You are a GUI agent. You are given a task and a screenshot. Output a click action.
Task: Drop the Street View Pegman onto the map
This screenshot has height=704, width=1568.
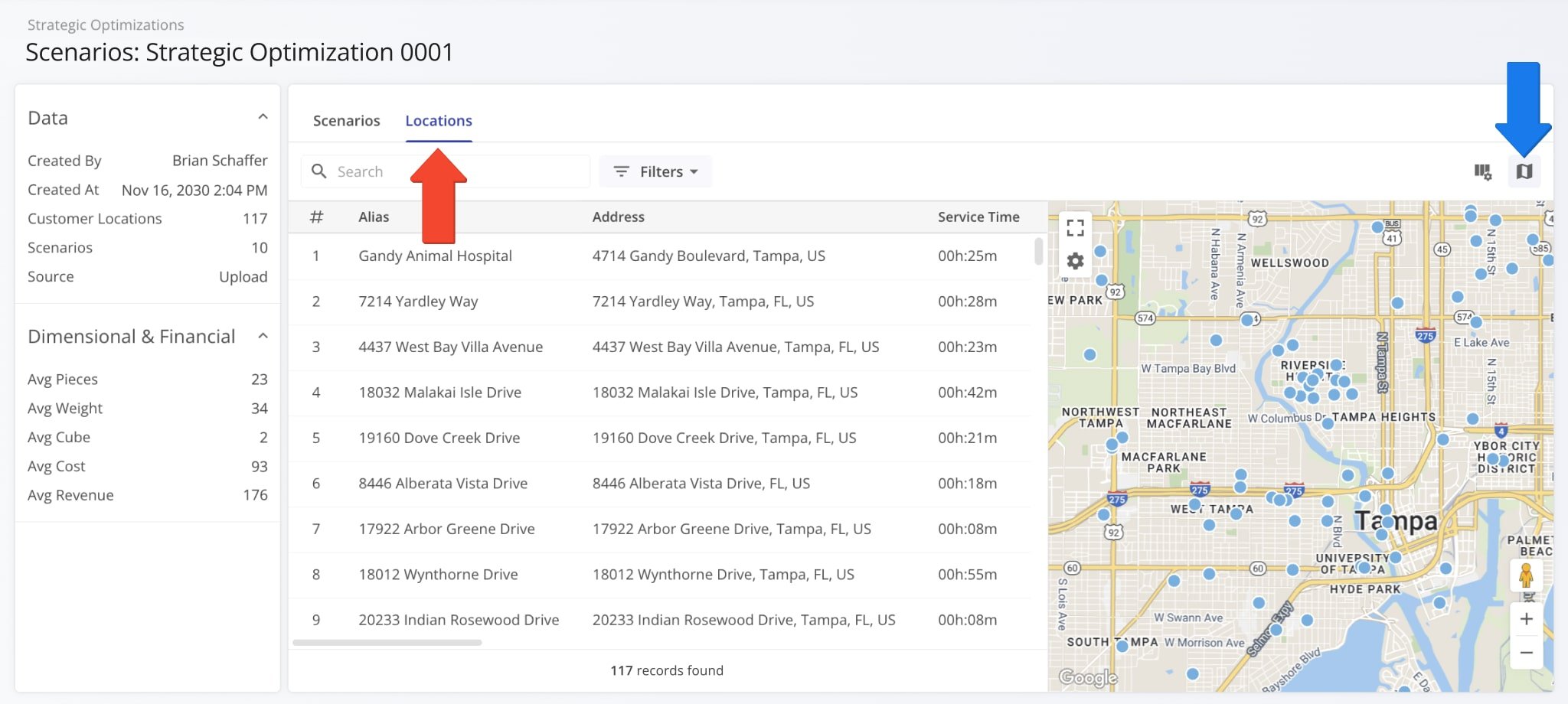click(1526, 575)
